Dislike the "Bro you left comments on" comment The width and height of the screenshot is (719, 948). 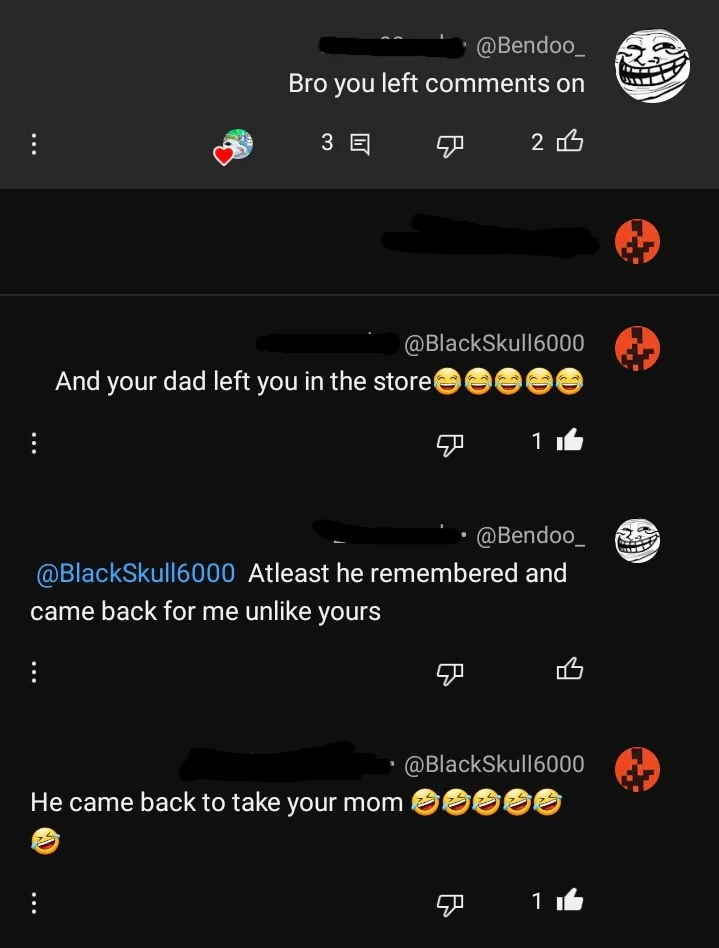click(x=450, y=144)
